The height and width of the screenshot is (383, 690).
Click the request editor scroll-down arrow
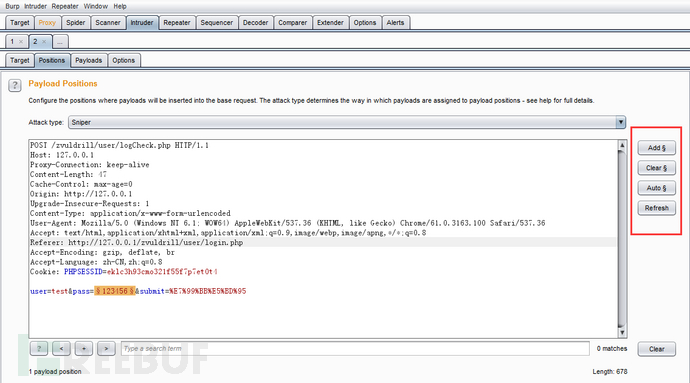[622, 333]
